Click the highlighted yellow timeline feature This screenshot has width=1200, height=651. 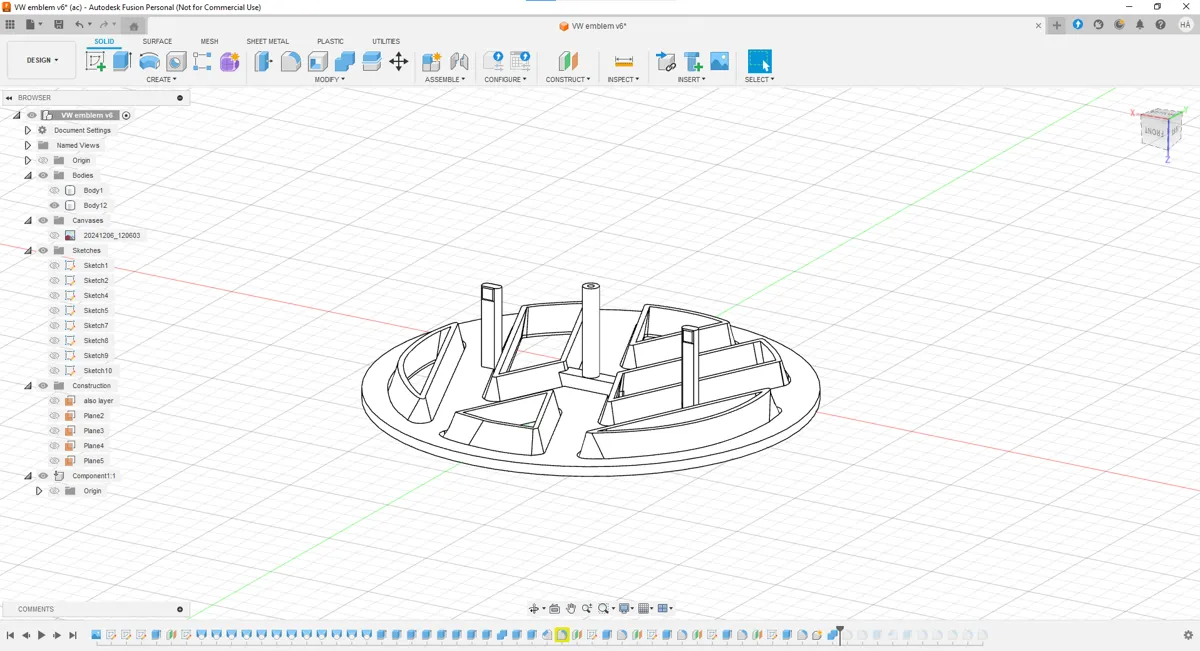562,635
